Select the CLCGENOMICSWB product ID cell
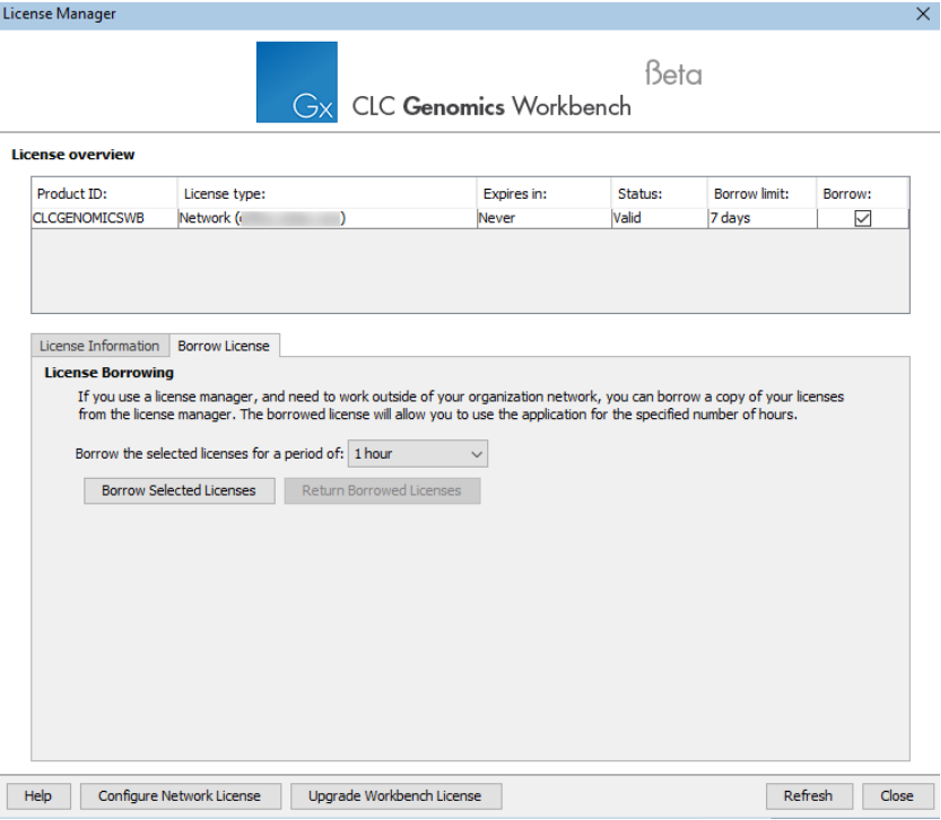 pos(104,218)
